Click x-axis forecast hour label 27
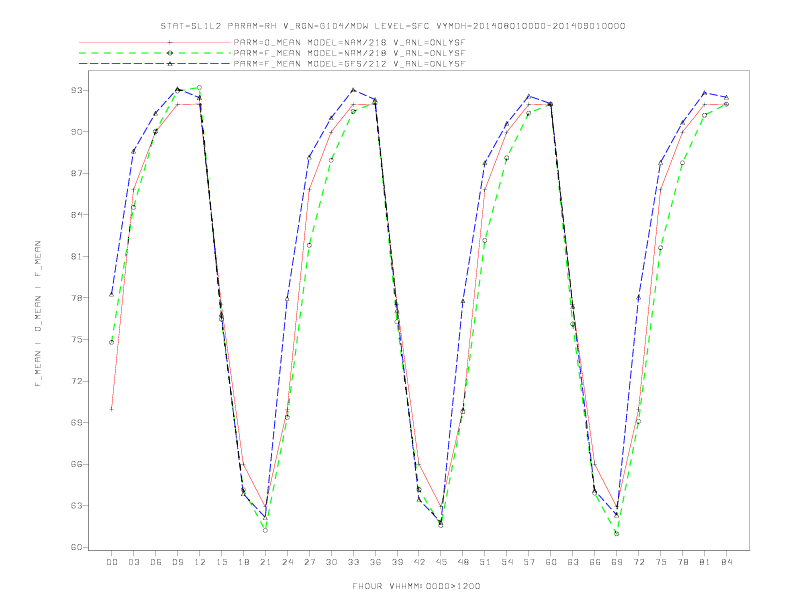 (x=309, y=562)
